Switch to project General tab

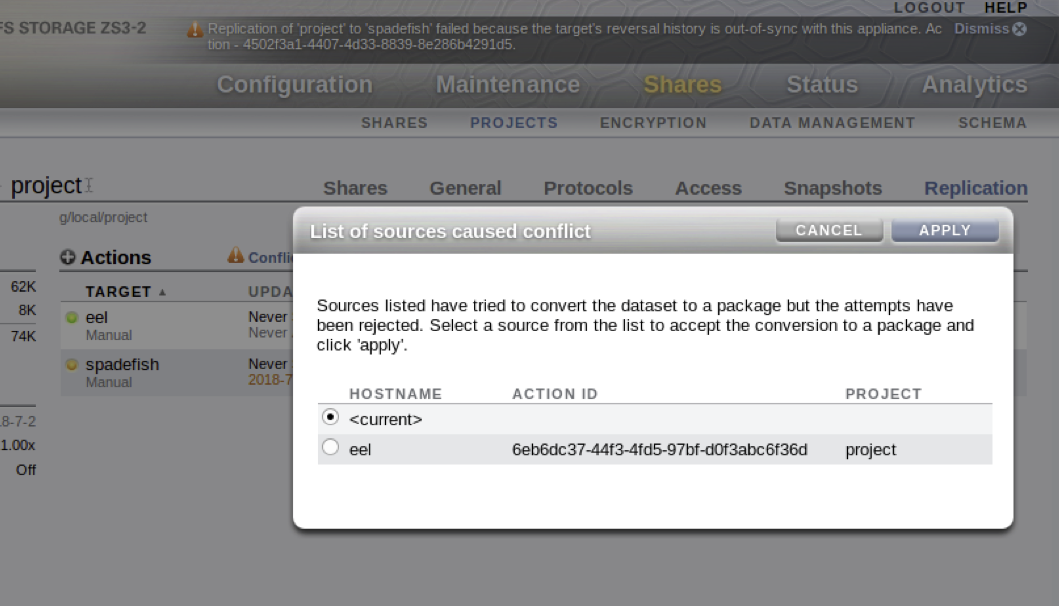pos(465,188)
